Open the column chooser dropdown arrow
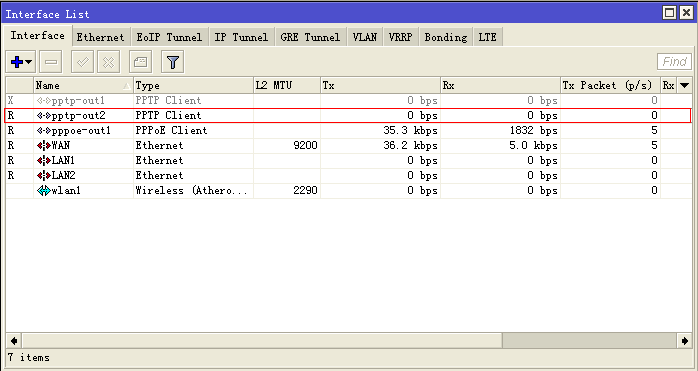Viewport: 698px width, 371px height. coord(685,85)
